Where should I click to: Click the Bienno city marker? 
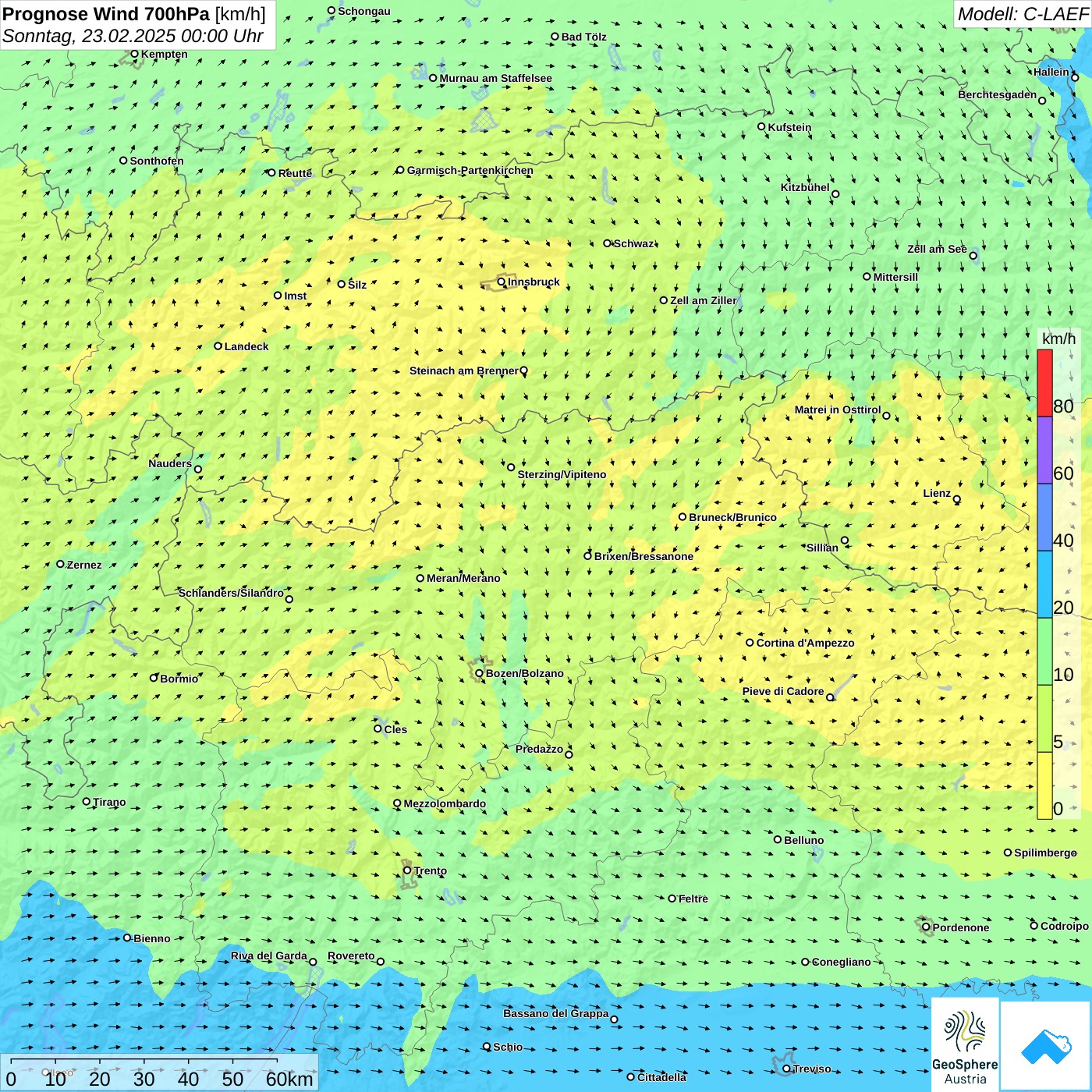[x=127, y=938]
